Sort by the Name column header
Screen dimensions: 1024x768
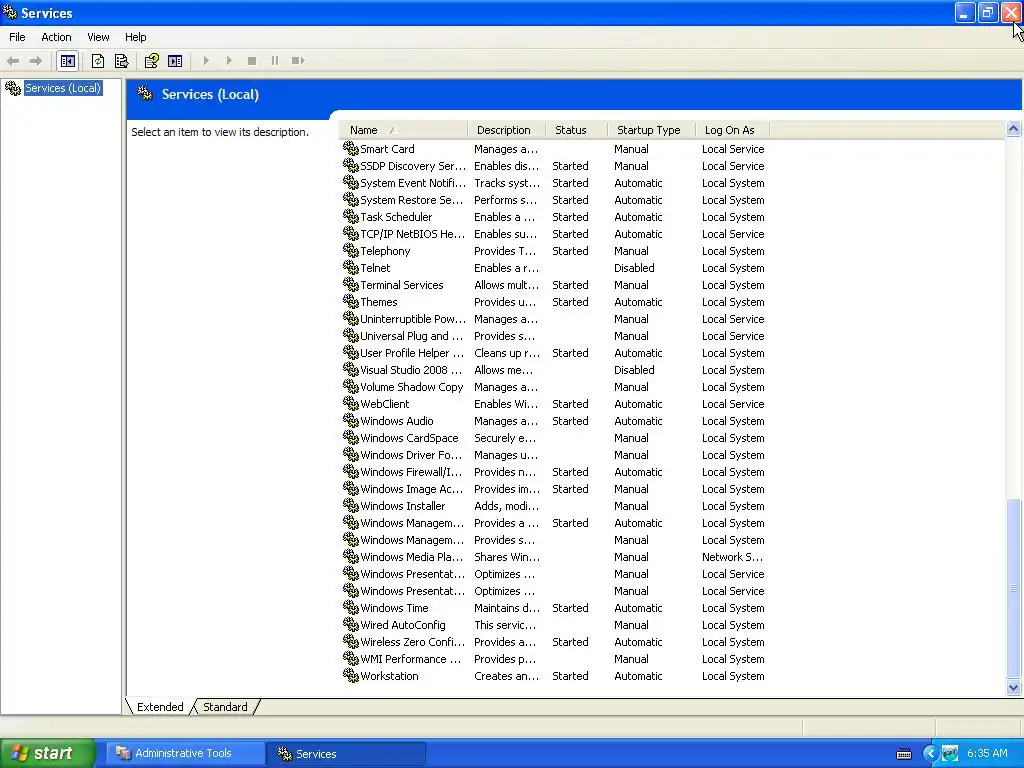click(x=404, y=130)
